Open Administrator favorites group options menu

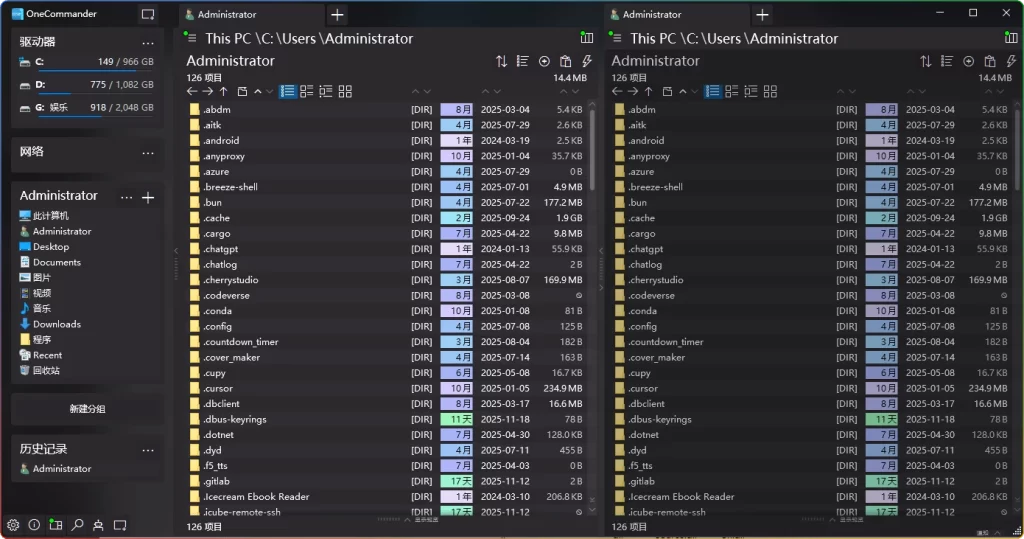[x=127, y=197]
